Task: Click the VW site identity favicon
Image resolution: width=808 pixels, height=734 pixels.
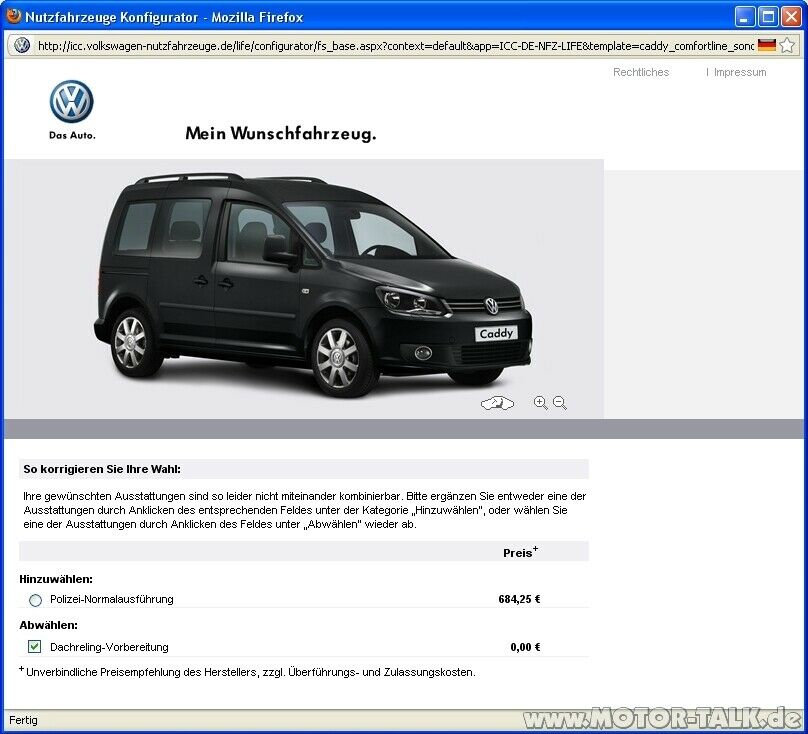Action: pos(22,45)
